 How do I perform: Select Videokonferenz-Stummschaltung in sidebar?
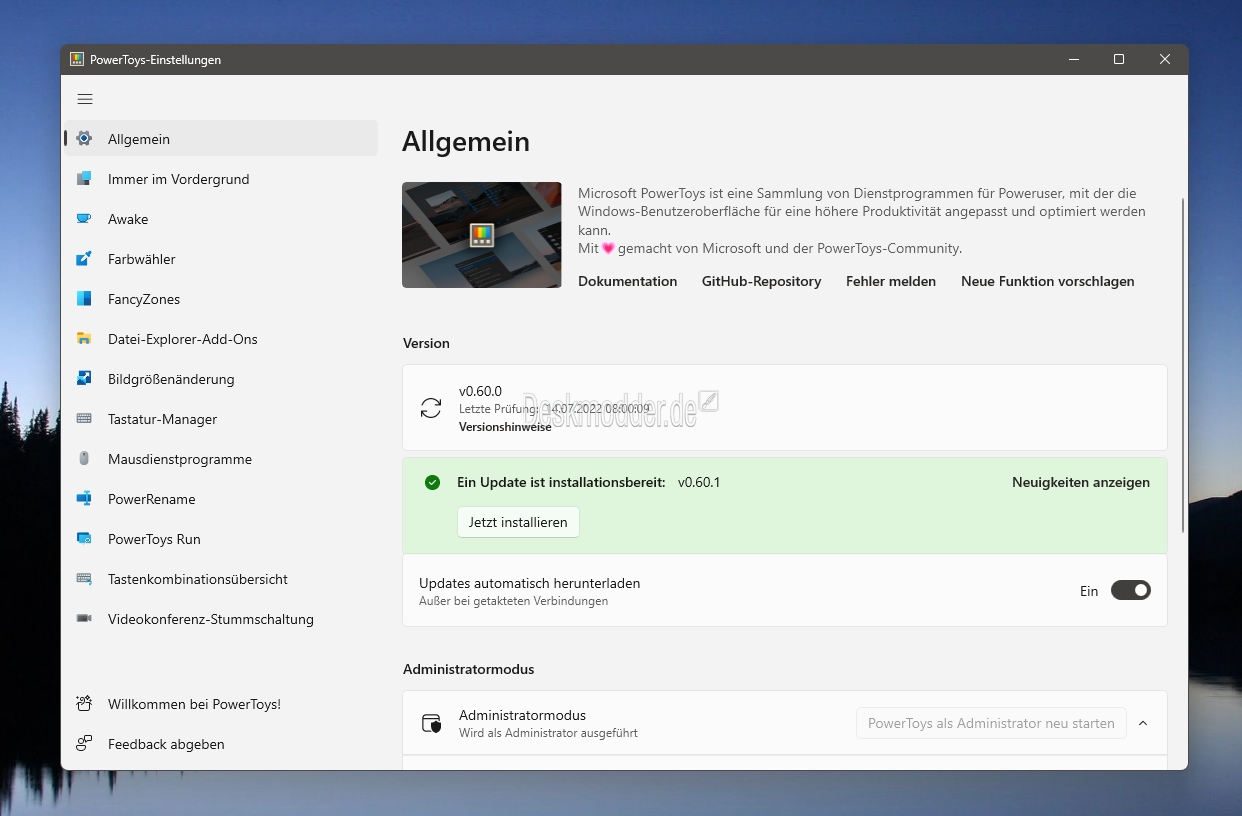pyautogui.click(x=221, y=619)
